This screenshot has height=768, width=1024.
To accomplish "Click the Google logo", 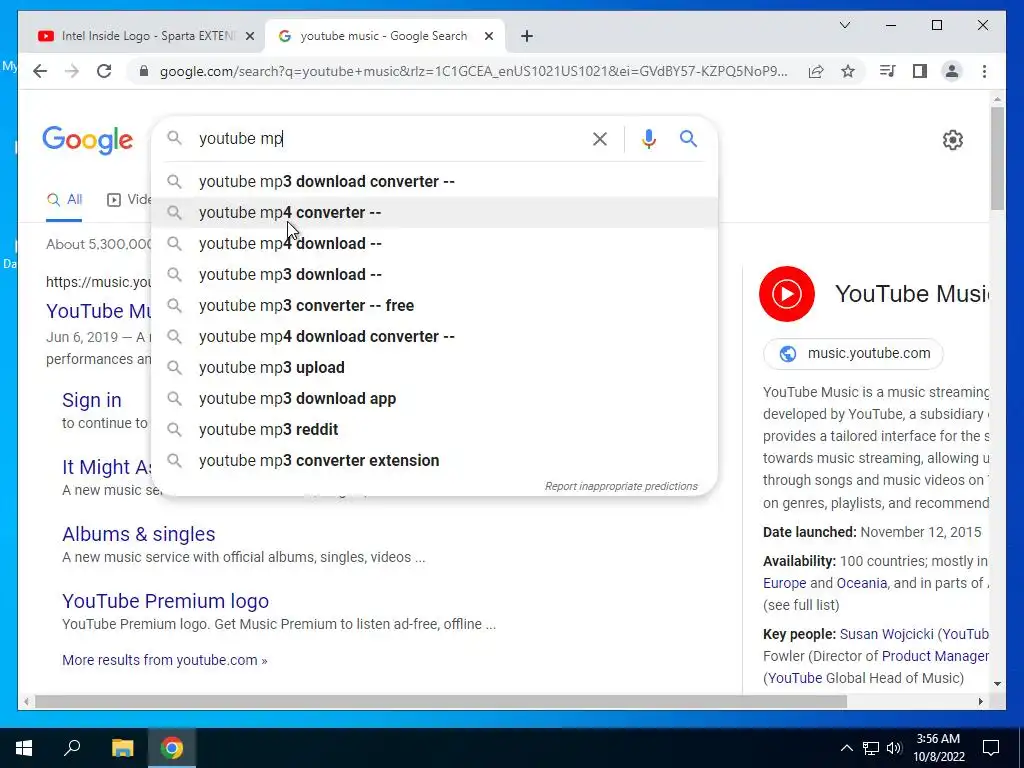I will point(88,140).
